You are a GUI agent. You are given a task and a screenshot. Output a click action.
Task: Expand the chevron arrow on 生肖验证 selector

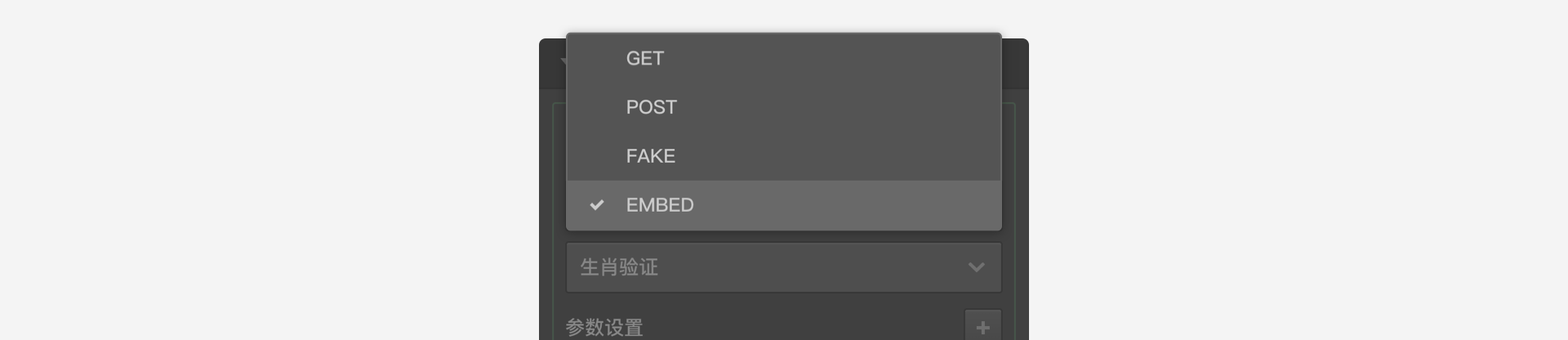coord(976,267)
